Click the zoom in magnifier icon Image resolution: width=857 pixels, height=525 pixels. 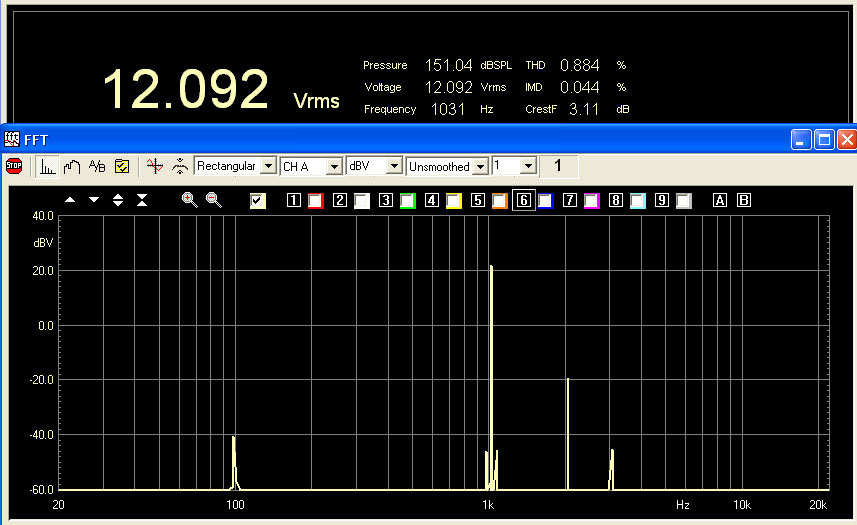(x=189, y=200)
